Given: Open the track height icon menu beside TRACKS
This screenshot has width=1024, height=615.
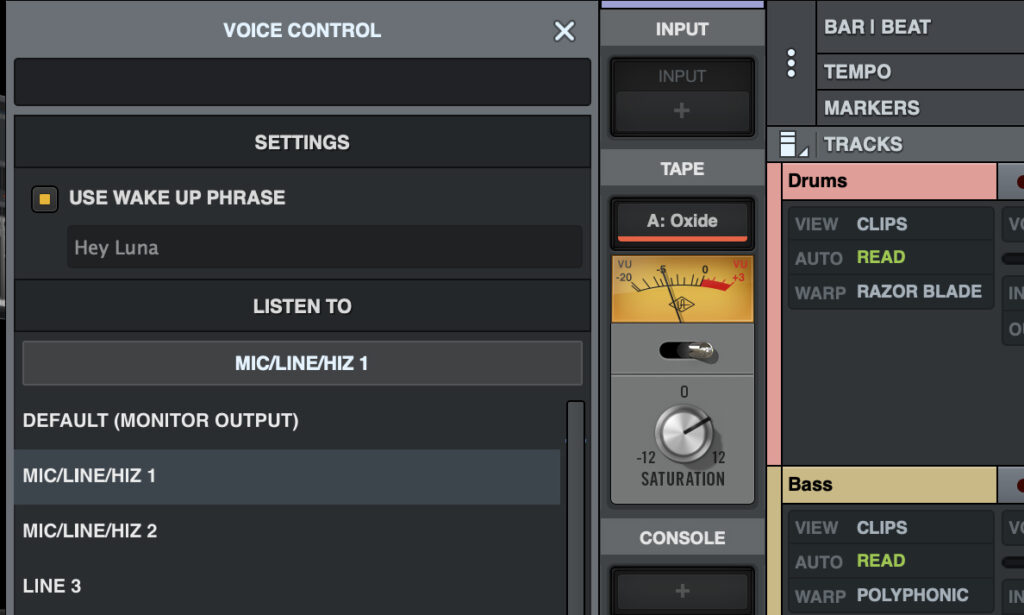Looking at the screenshot, I should click(793, 144).
